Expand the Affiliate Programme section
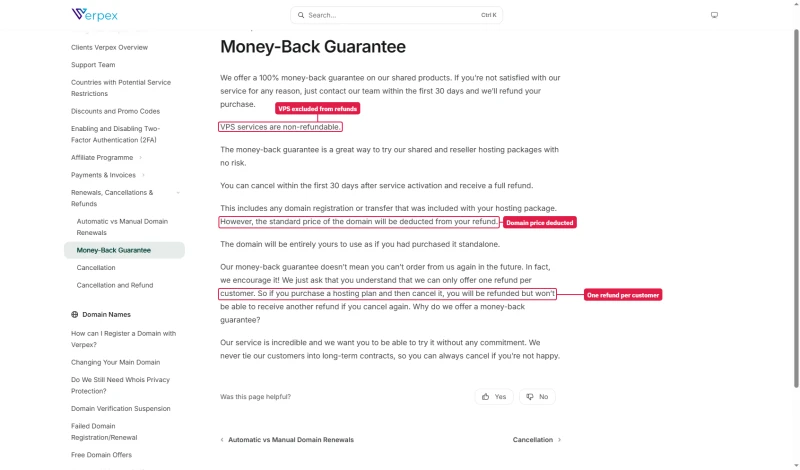This screenshot has height=470, width=800. 140,157
